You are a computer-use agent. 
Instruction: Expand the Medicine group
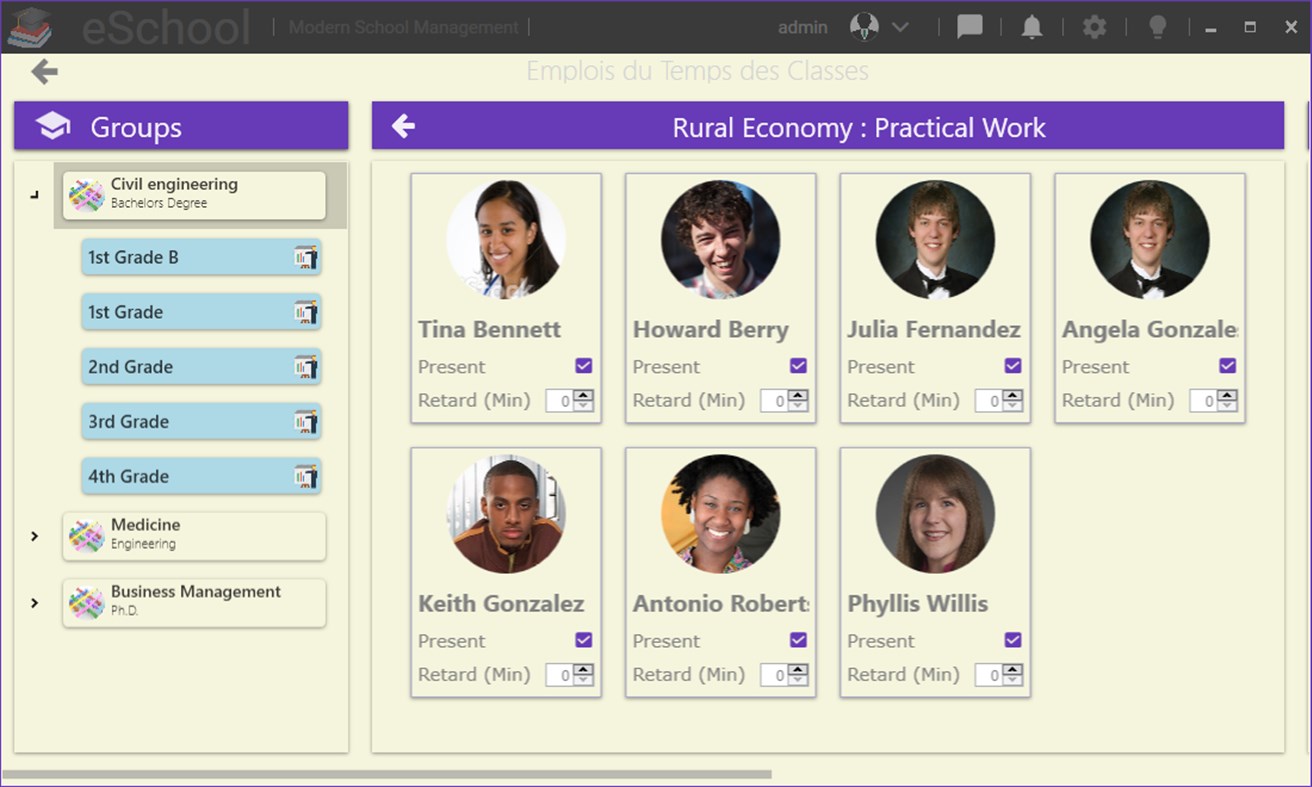(x=33, y=536)
